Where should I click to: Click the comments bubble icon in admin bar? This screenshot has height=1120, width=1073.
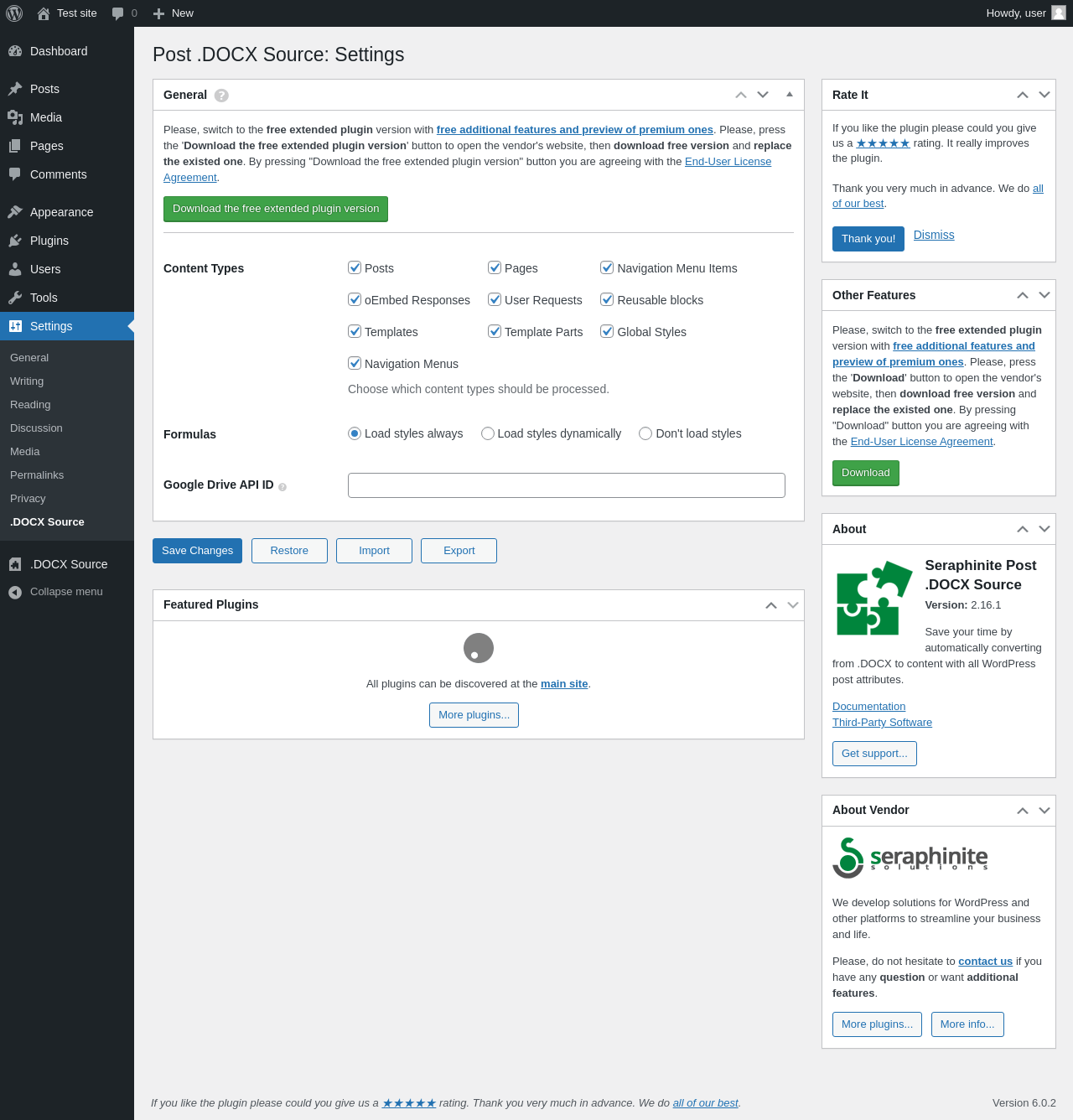[118, 13]
